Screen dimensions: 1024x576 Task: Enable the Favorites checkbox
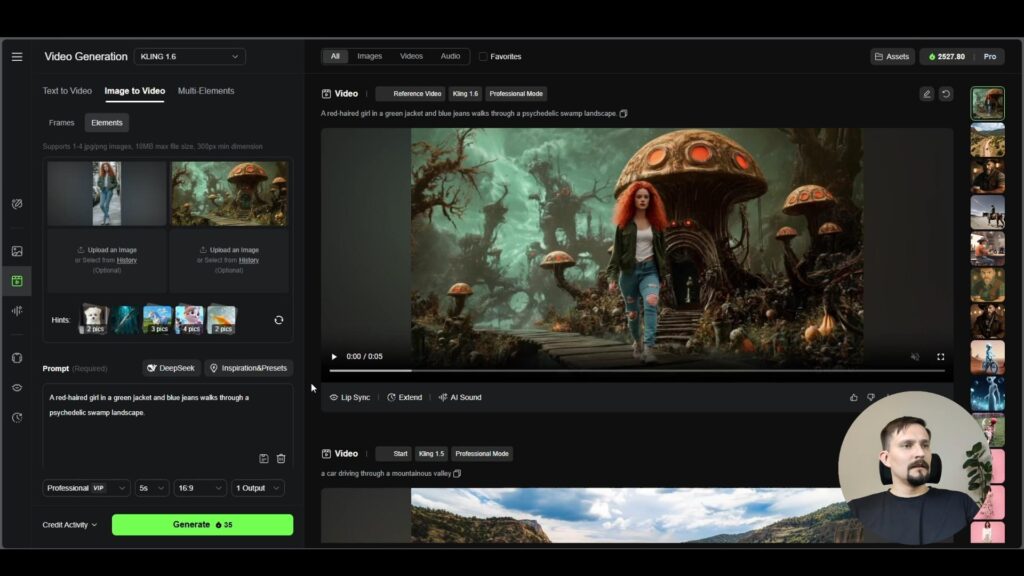pyautogui.click(x=484, y=57)
